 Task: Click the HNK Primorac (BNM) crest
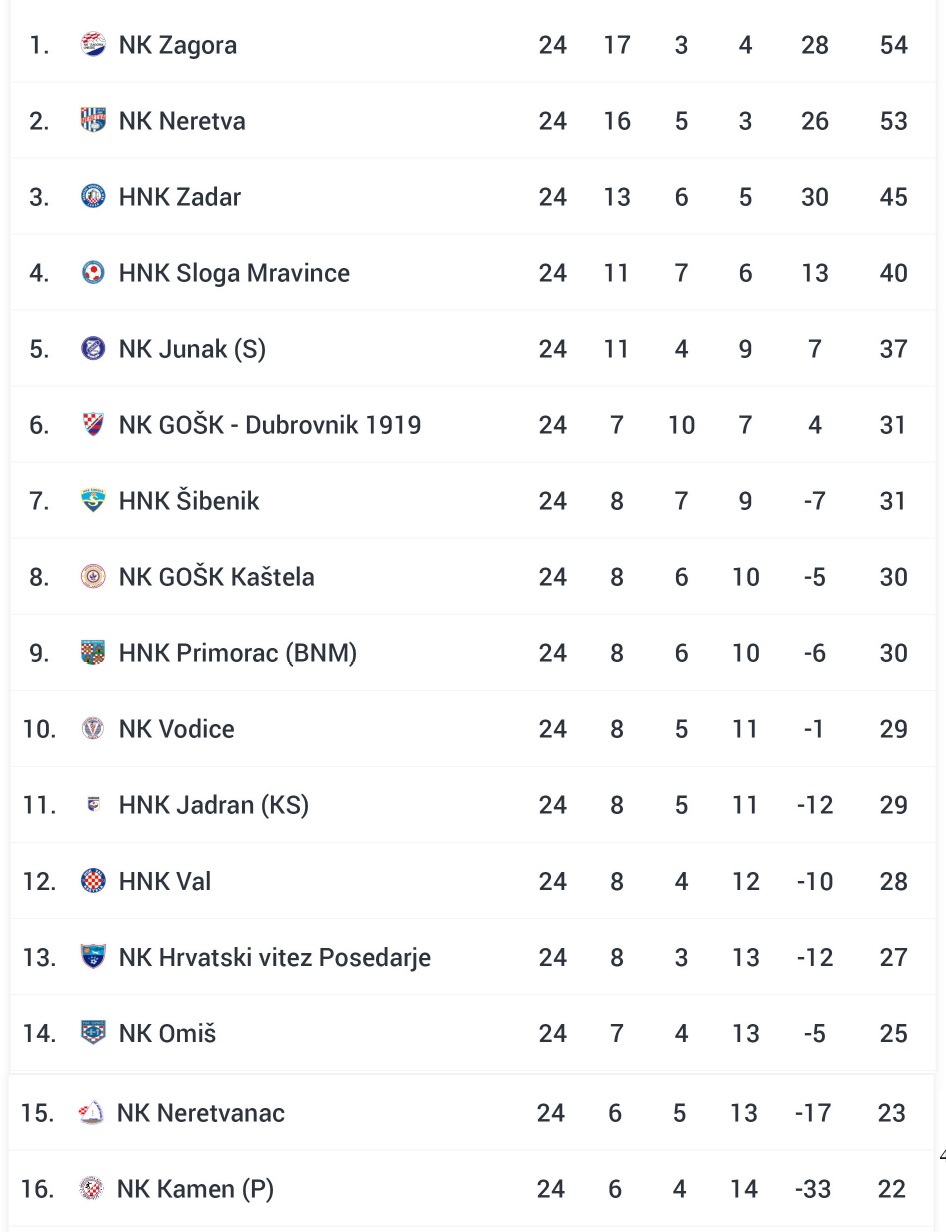point(93,653)
